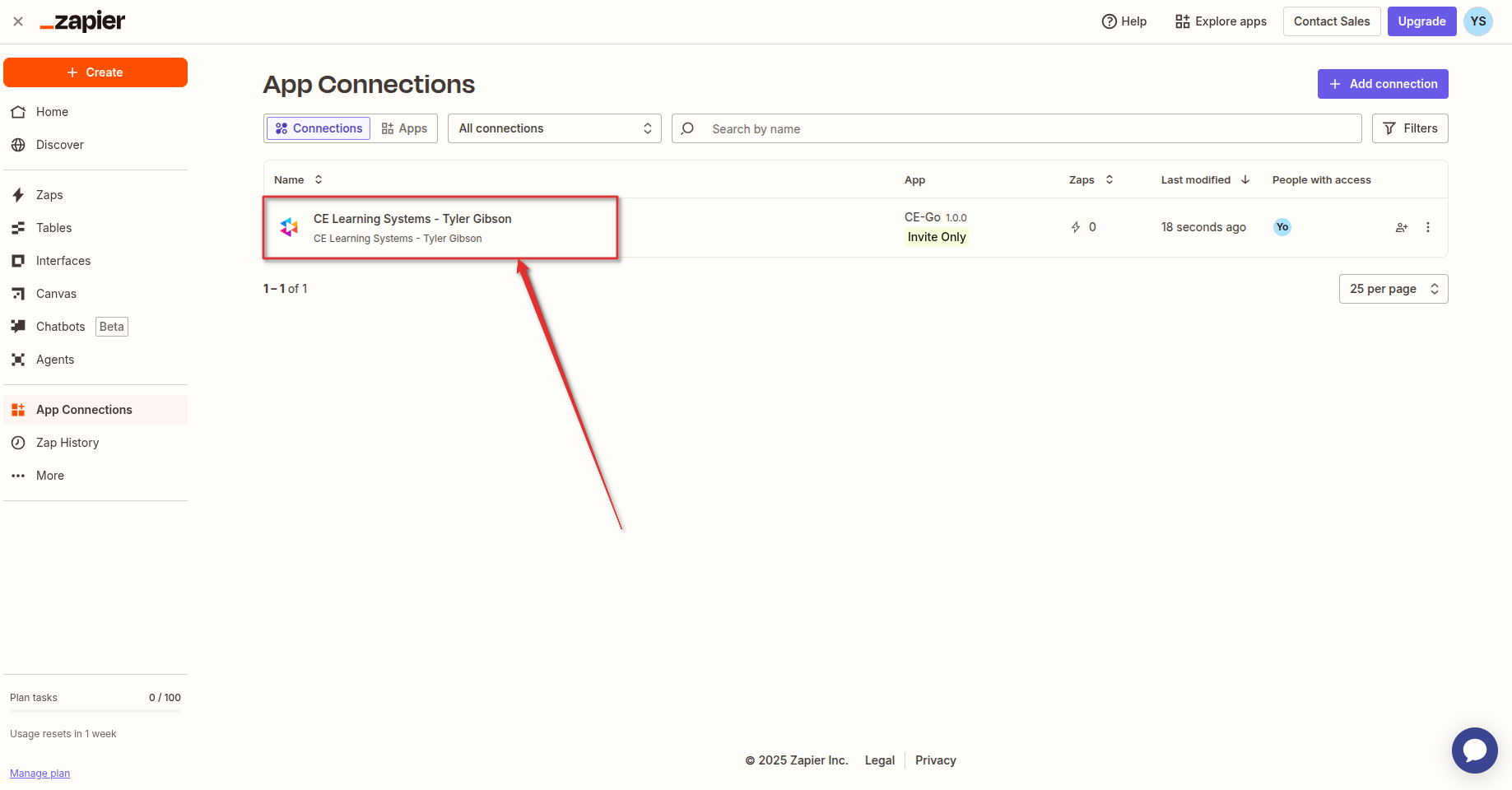Open Chatbots in the sidebar
1512x790 pixels.
[95, 327]
